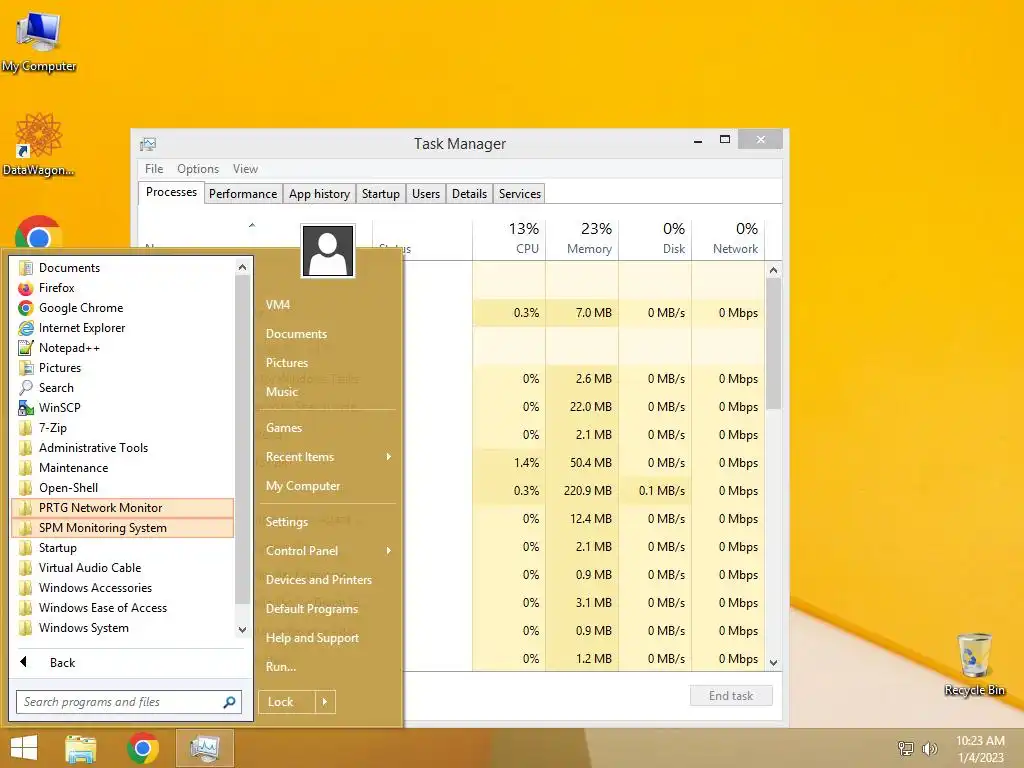Open the 7-Zip folder icon
Image resolution: width=1024 pixels, height=768 pixels.
[25, 428]
